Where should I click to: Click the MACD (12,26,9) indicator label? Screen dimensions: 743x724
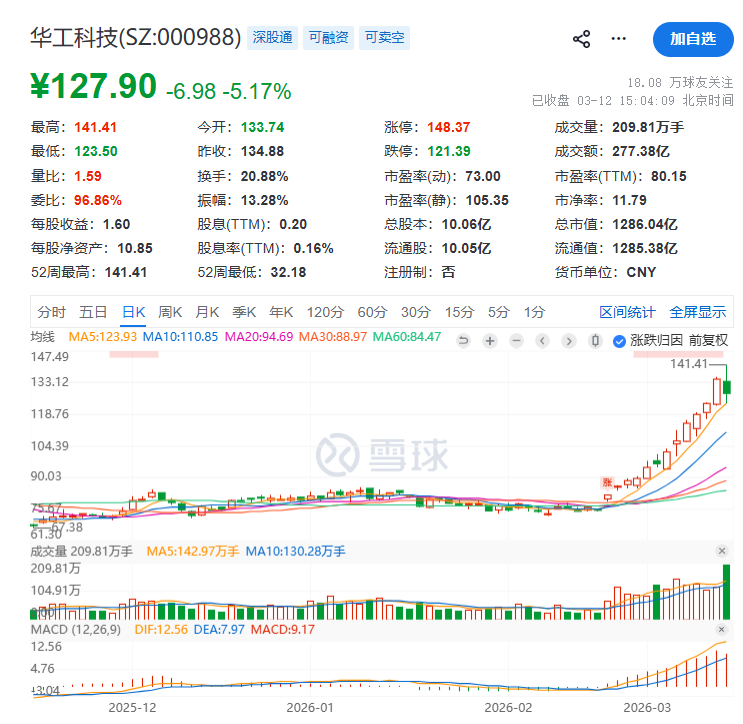tap(76, 630)
